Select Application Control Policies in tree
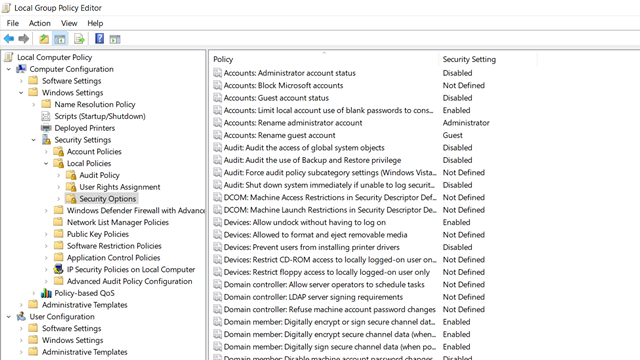Viewport: 640px width, 360px height. [x=113, y=258]
